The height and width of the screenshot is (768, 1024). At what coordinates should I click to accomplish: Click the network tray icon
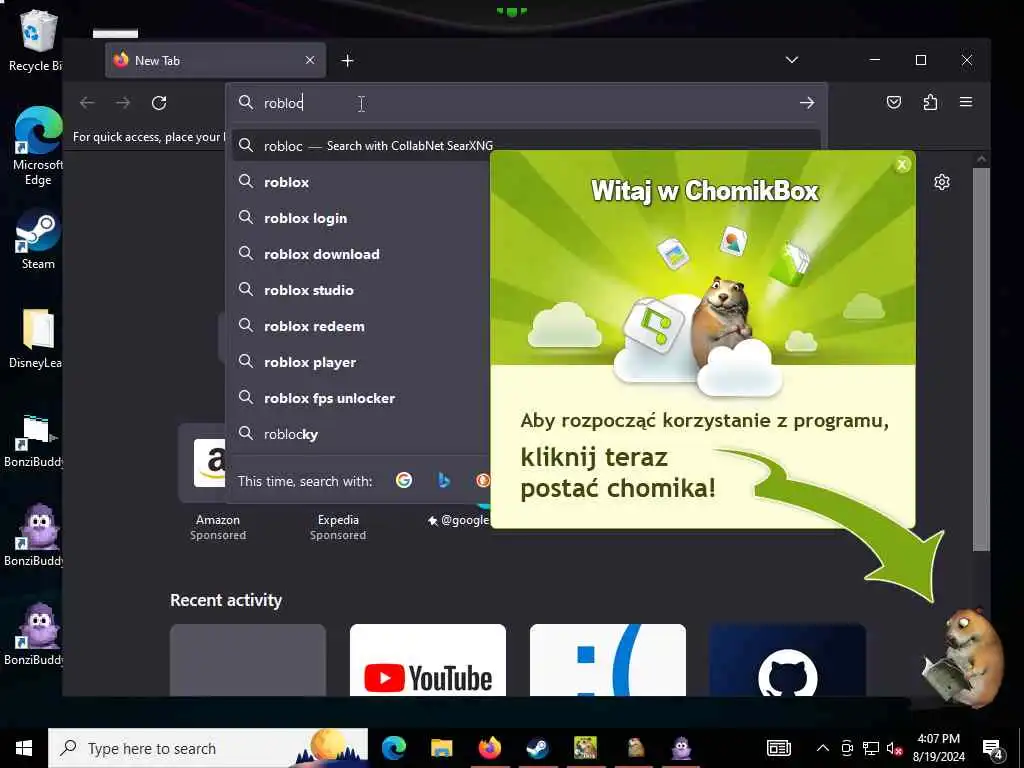coord(871,748)
